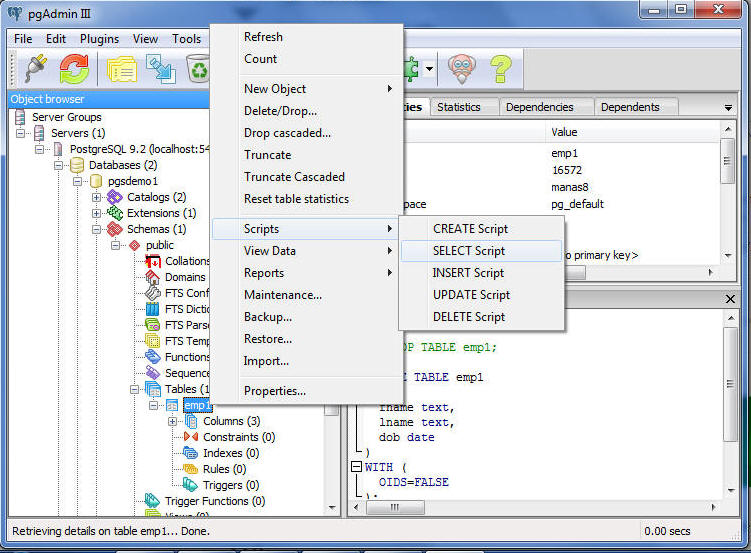Screen dimensions: 751x553
Task: Collapse the WITH block in SQL pane
Action: pyautogui.click(x=356, y=466)
